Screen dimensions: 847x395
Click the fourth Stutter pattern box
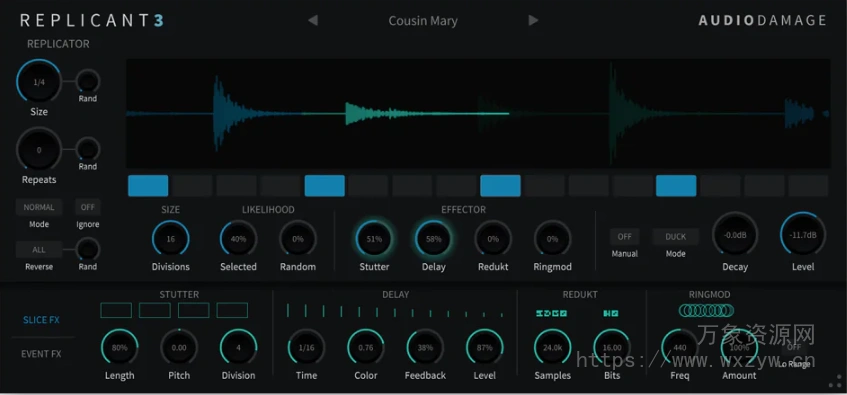[x=232, y=310]
